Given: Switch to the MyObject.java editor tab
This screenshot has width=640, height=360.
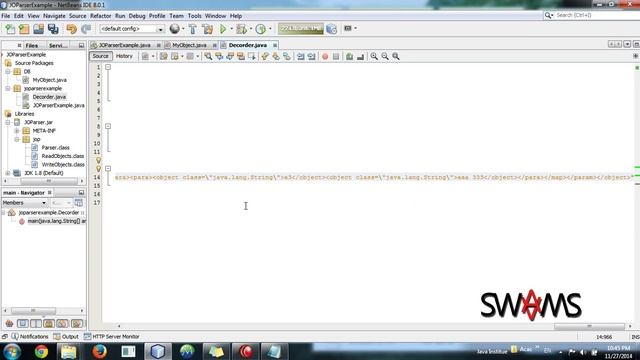Looking at the screenshot, I should (x=189, y=45).
